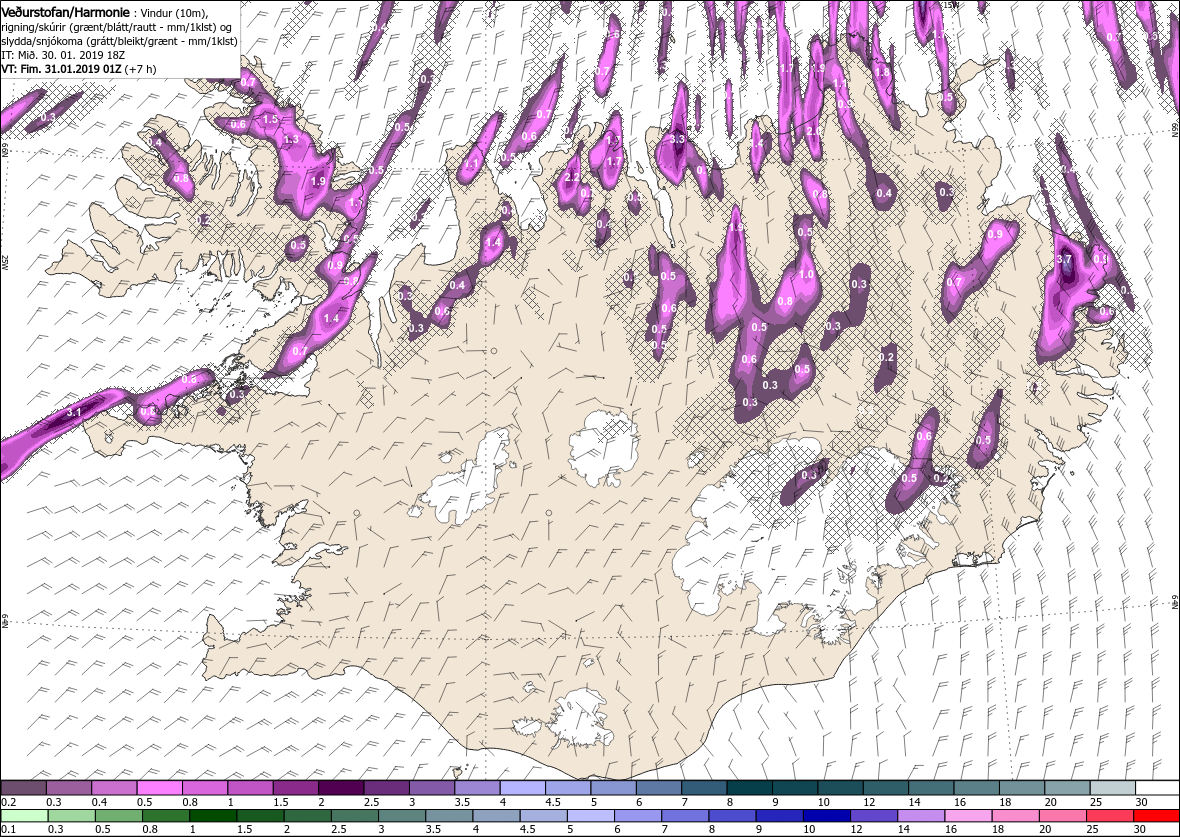Viewport: 1180px width, 837px height.
Task: Pick the pale grey swatch labeled 25 in upper row
Action: click(1112, 788)
